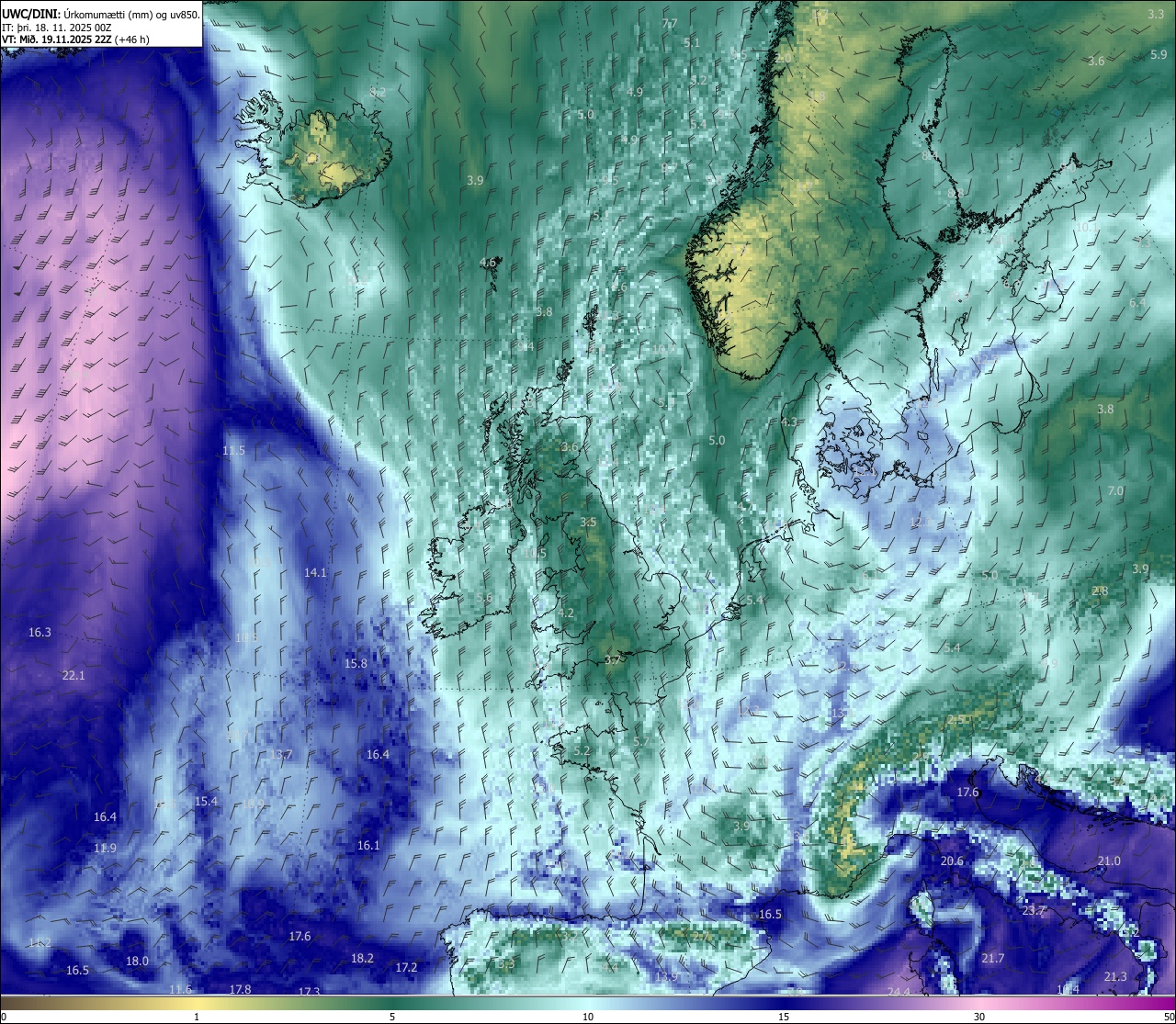The image size is (1176, 1024).
Task: Click the 18.0 value on the map
Action: (137, 961)
